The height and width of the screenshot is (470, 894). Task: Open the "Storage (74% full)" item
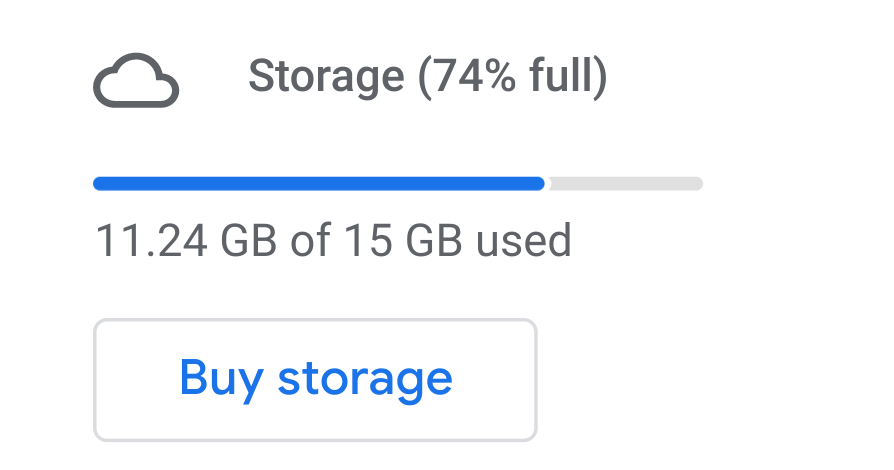point(427,77)
